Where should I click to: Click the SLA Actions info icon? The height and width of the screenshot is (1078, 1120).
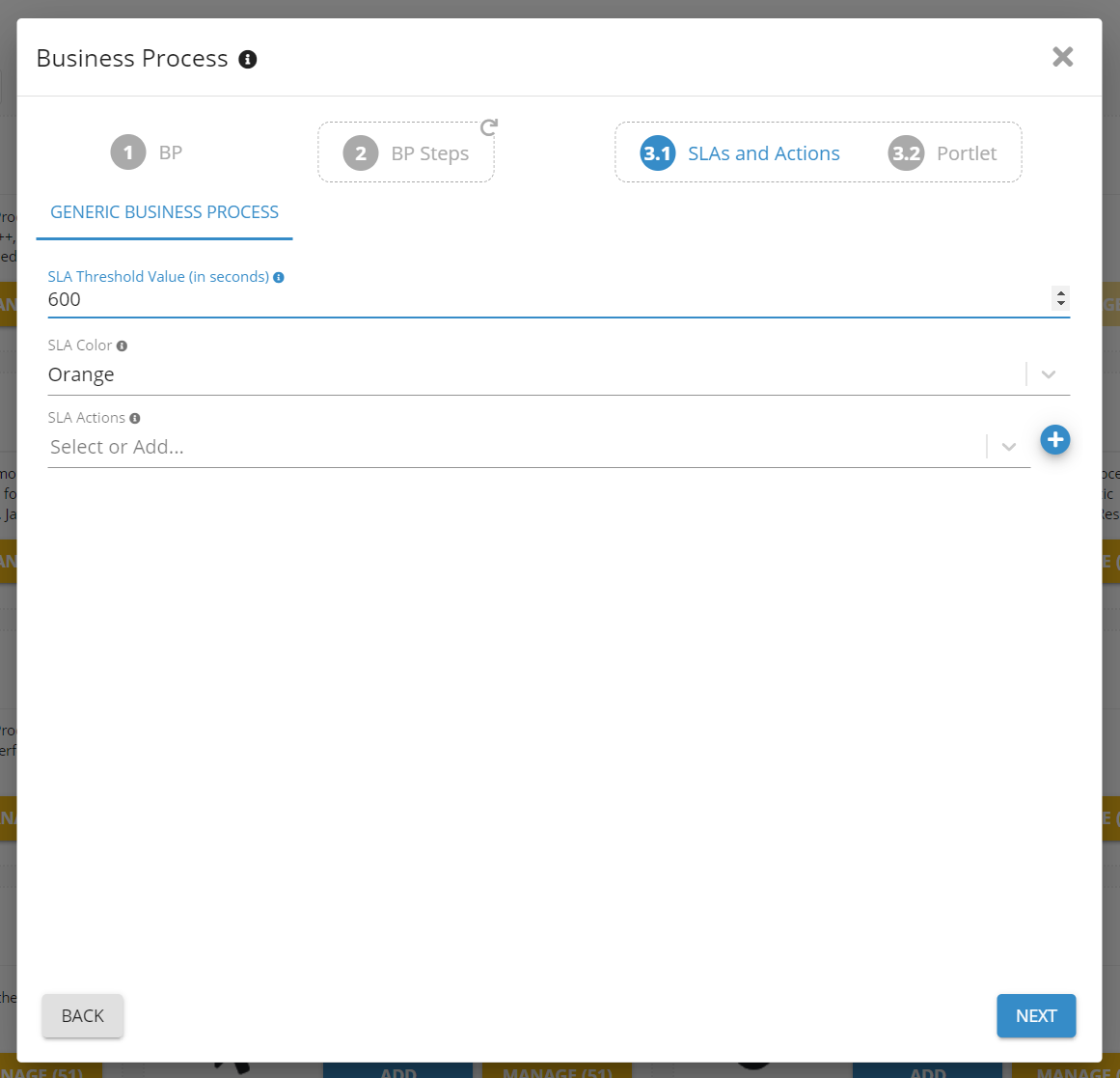[135, 418]
